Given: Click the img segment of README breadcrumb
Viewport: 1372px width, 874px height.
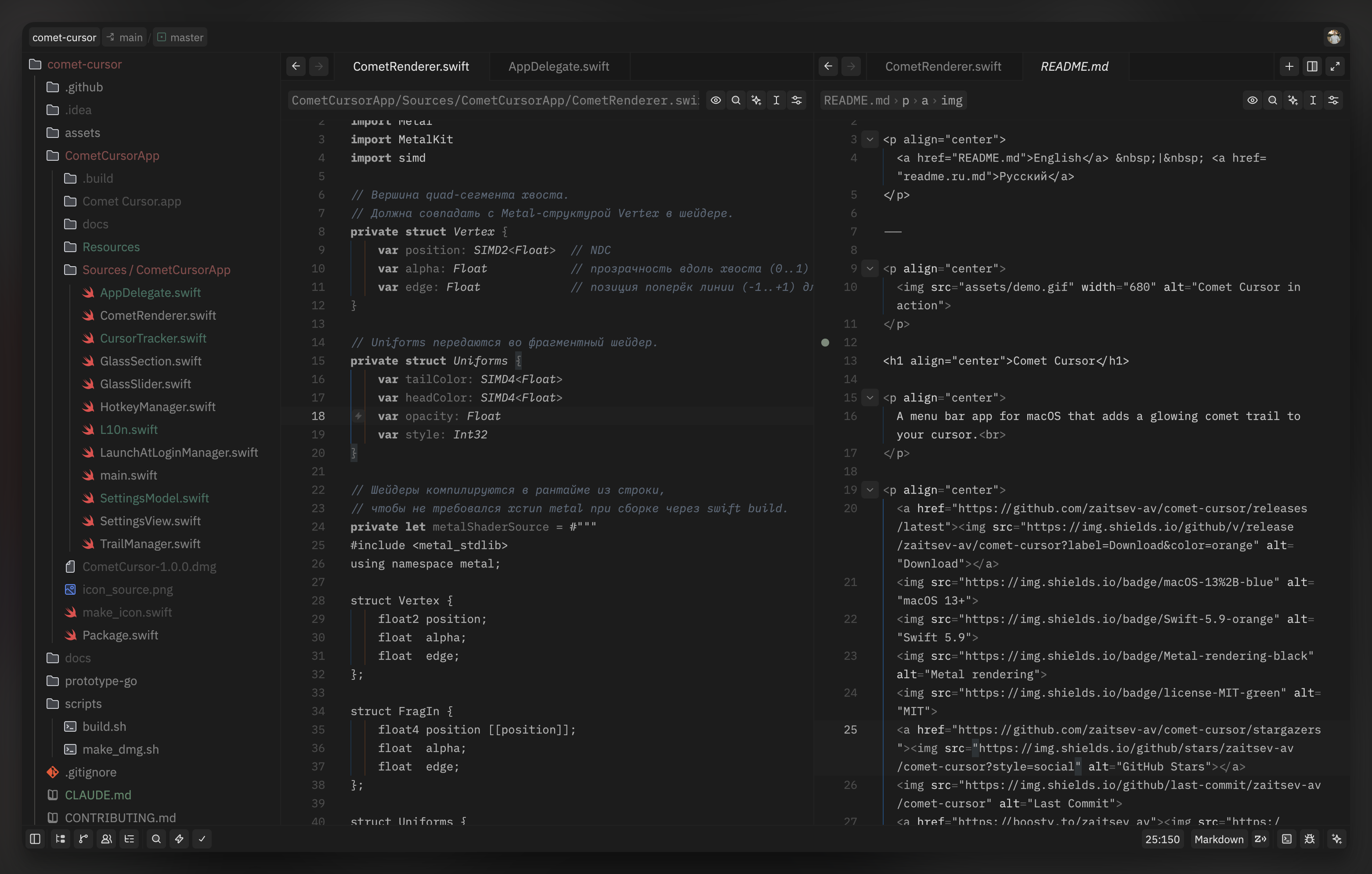Looking at the screenshot, I should click(952, 100).
